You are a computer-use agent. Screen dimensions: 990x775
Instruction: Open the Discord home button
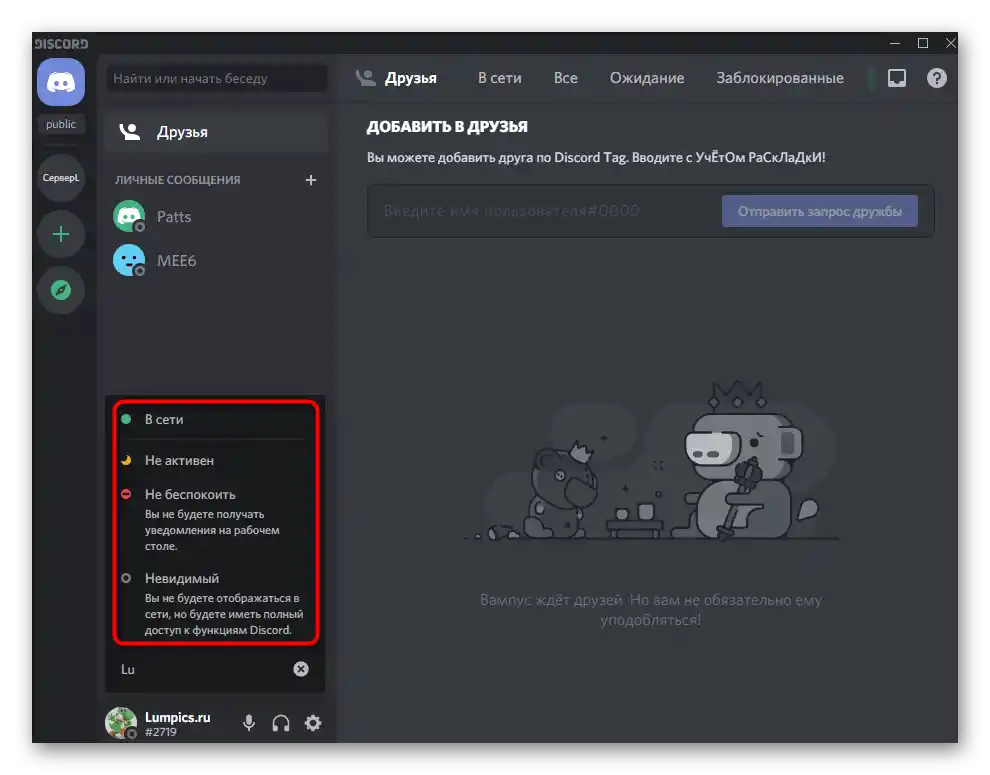point(61,82)
